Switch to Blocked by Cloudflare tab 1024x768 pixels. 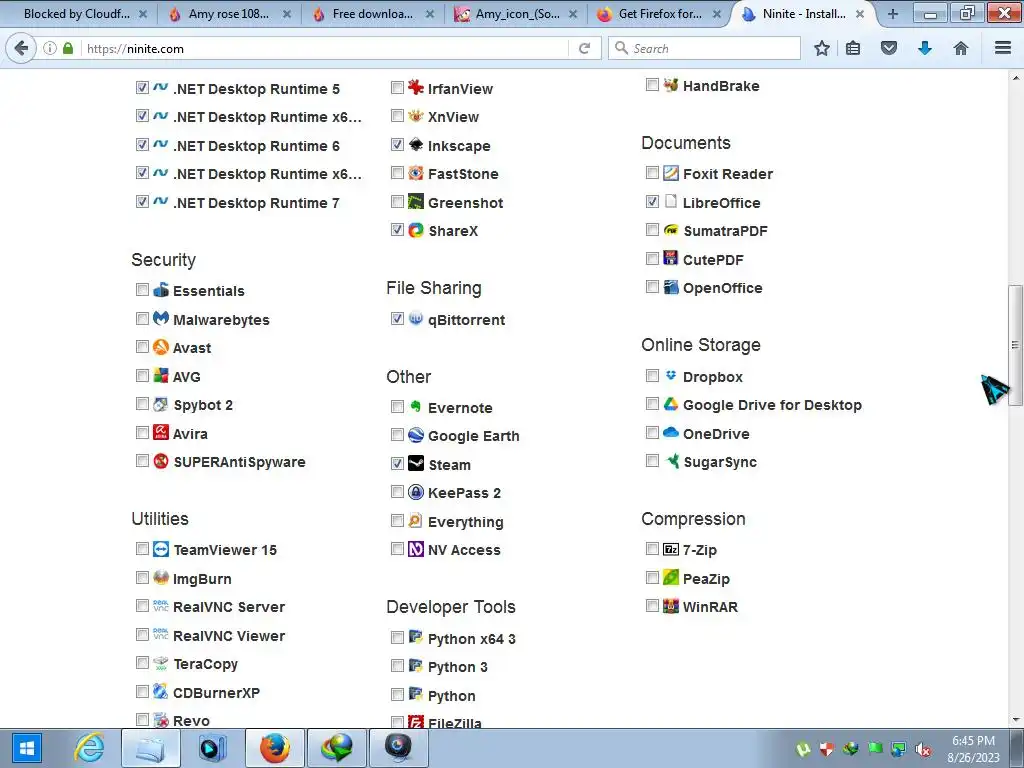click(76, 14)
